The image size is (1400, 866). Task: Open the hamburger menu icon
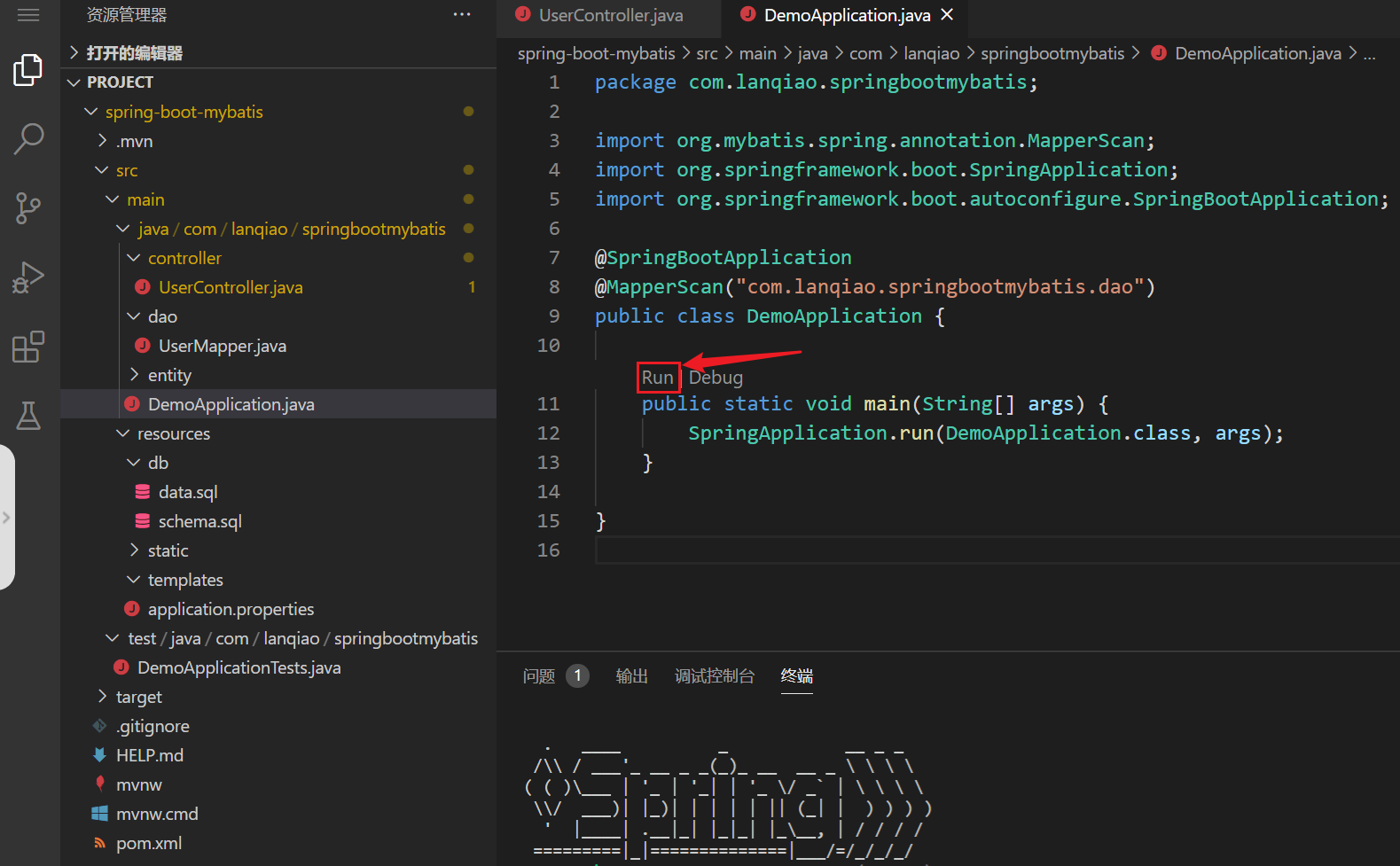pyautogui.click(x=28, y=15)
